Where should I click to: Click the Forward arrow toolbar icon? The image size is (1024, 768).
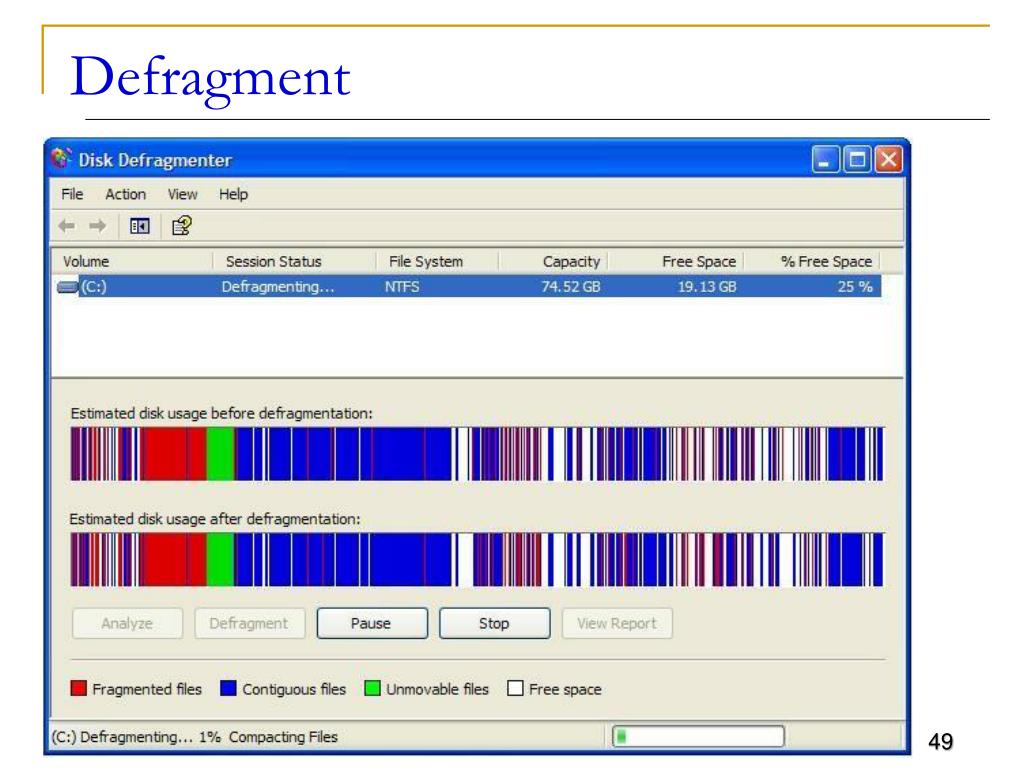[98, 226]
